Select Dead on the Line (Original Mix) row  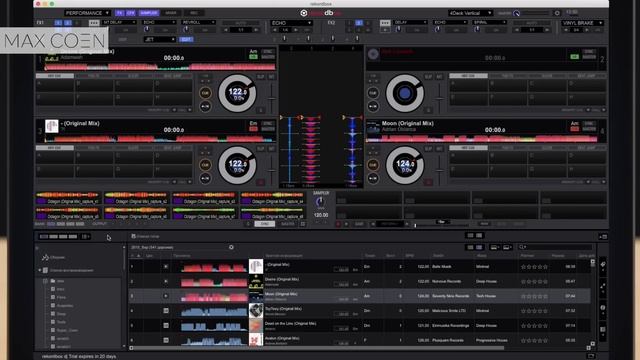[x=360, y=326]
